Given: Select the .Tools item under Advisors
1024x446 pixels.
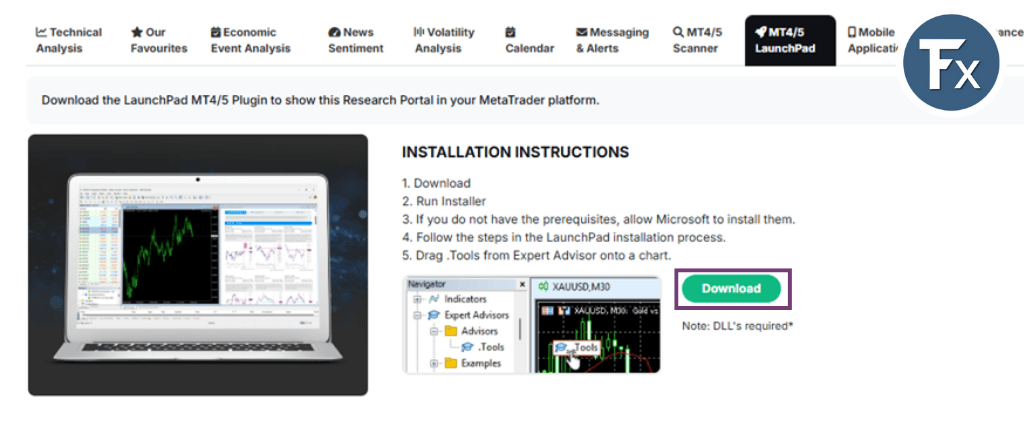Looking at the screenshot, I should (490, 347).
